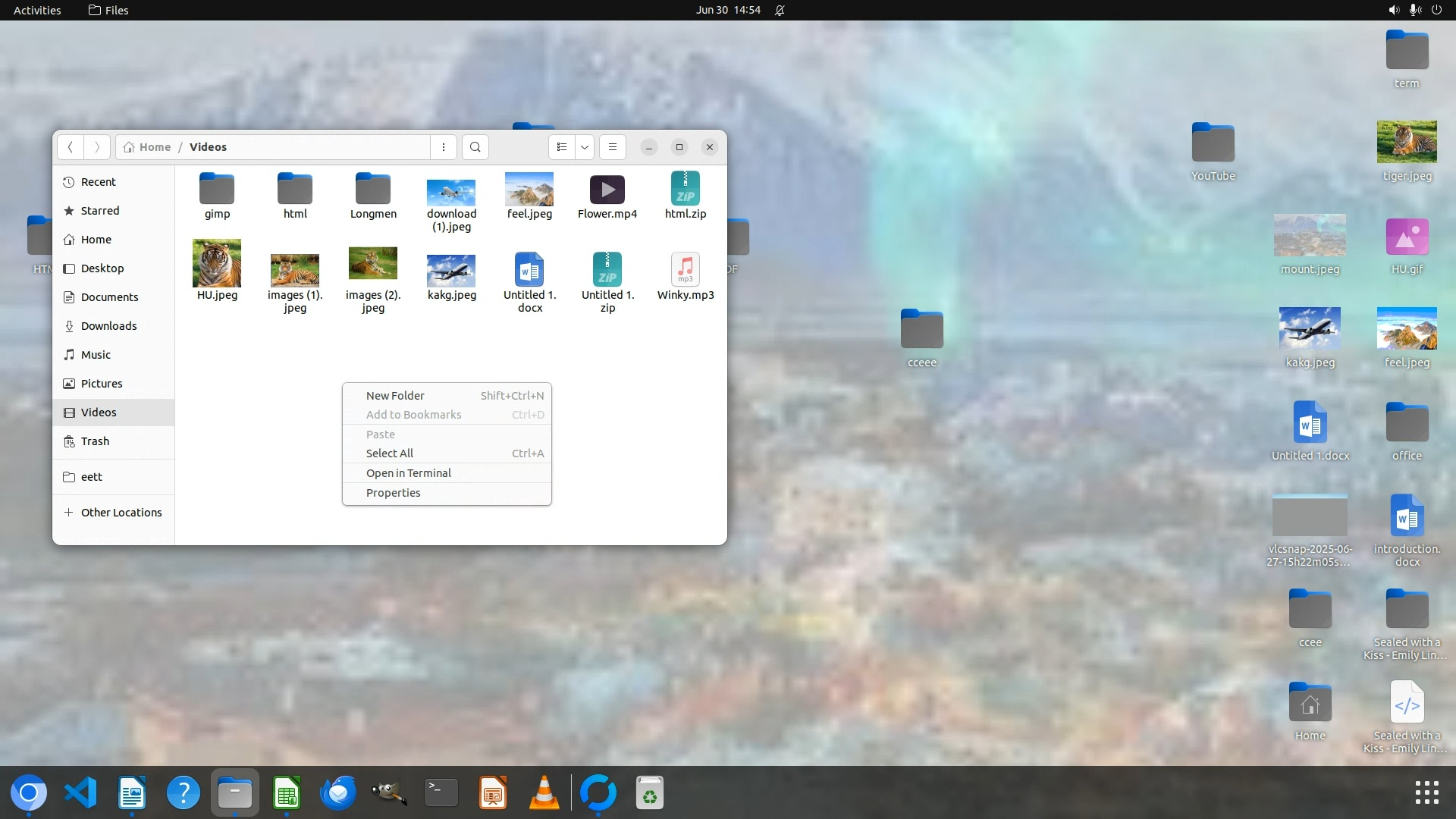Toggle the notifications bell in top bar
Screen dimensions: 1456x819
coord(780,10)
